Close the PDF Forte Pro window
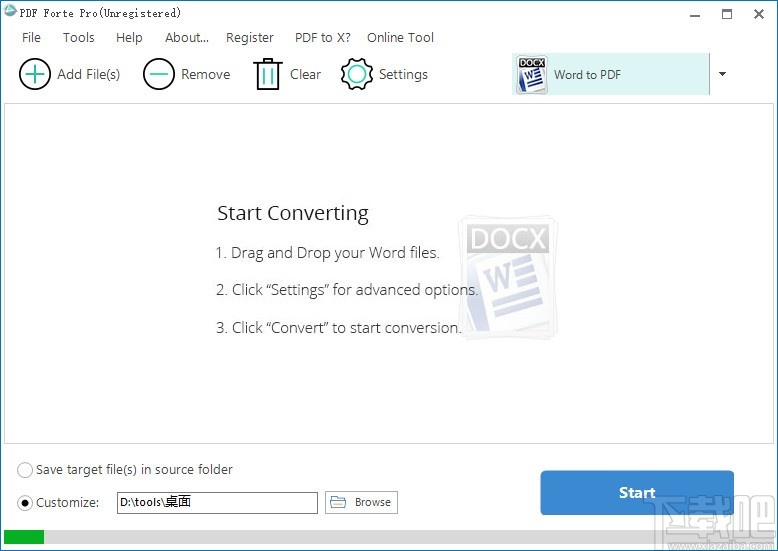 point(759,14)
